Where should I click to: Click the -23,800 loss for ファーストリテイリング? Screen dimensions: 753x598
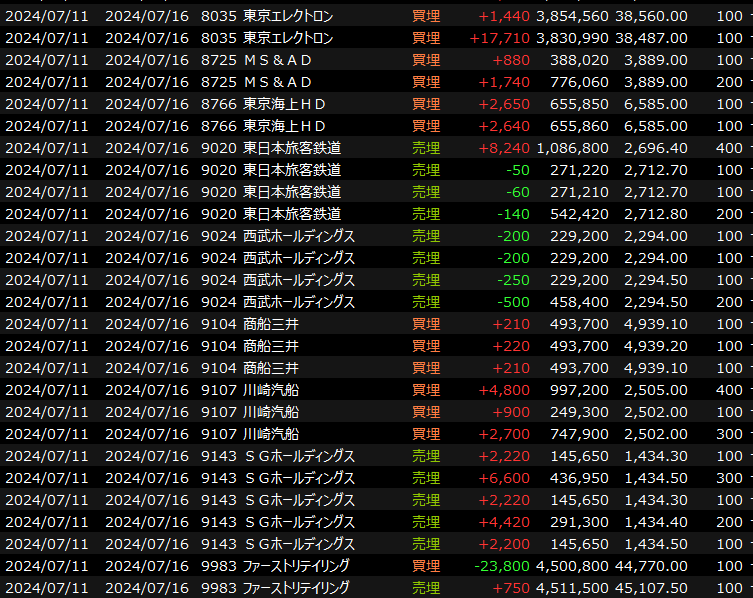(502, 566)
